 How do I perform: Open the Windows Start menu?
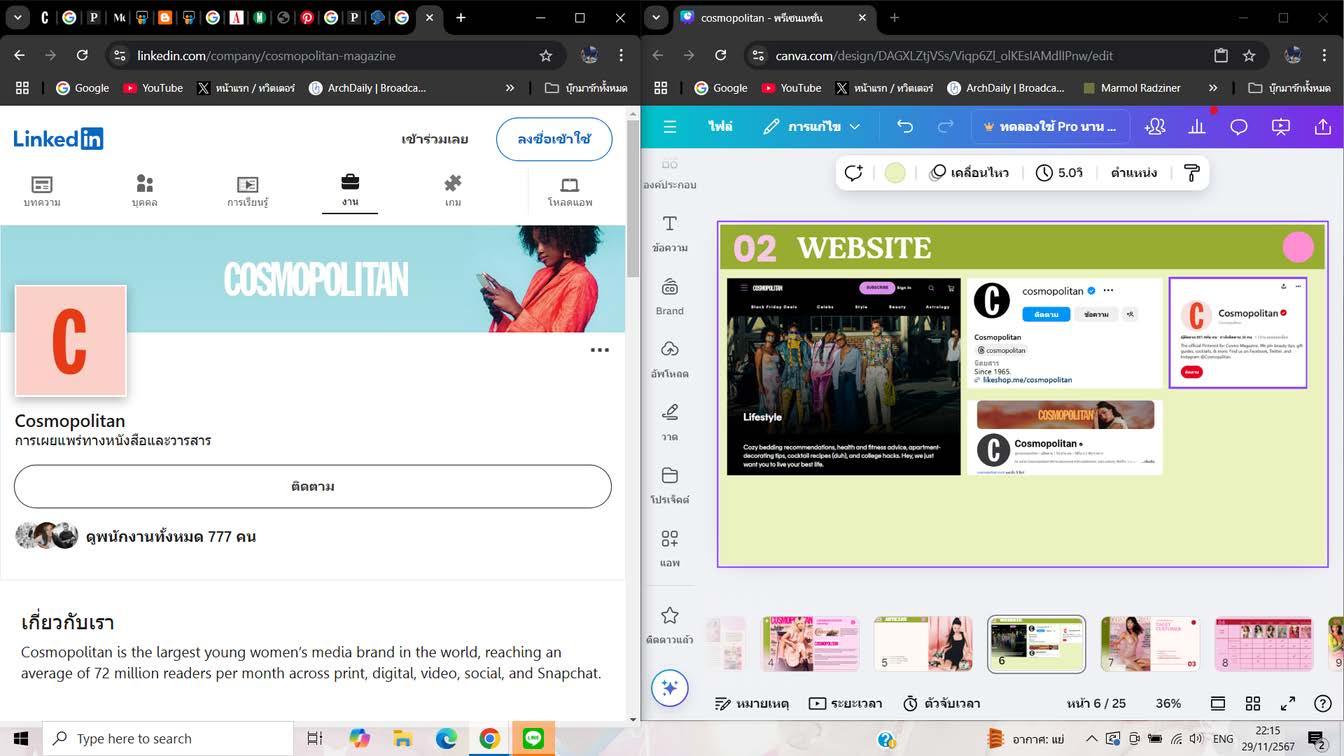click(x=21, y=739)
